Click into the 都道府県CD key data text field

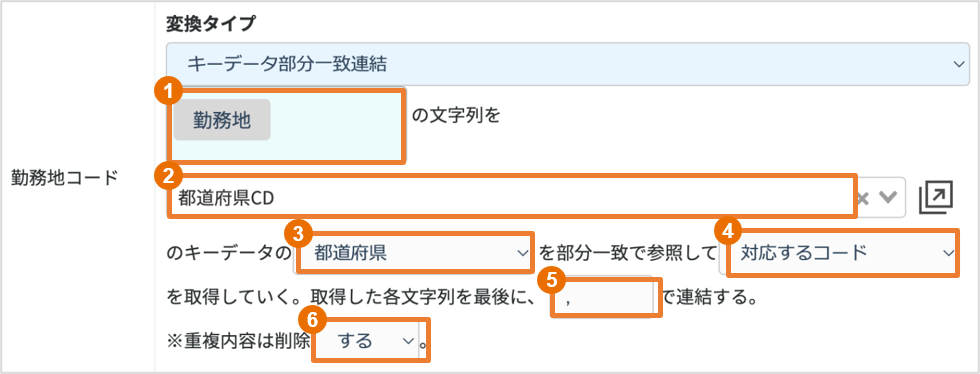(x=511, y=197)
